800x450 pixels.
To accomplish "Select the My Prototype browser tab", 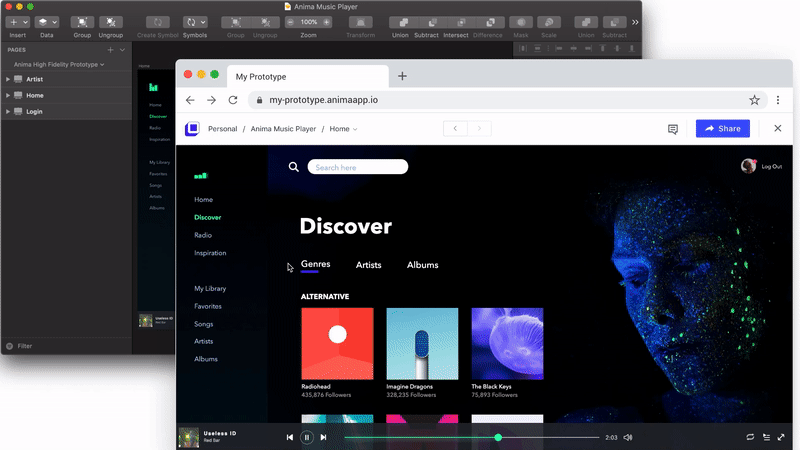I will (x=308, y=77).
